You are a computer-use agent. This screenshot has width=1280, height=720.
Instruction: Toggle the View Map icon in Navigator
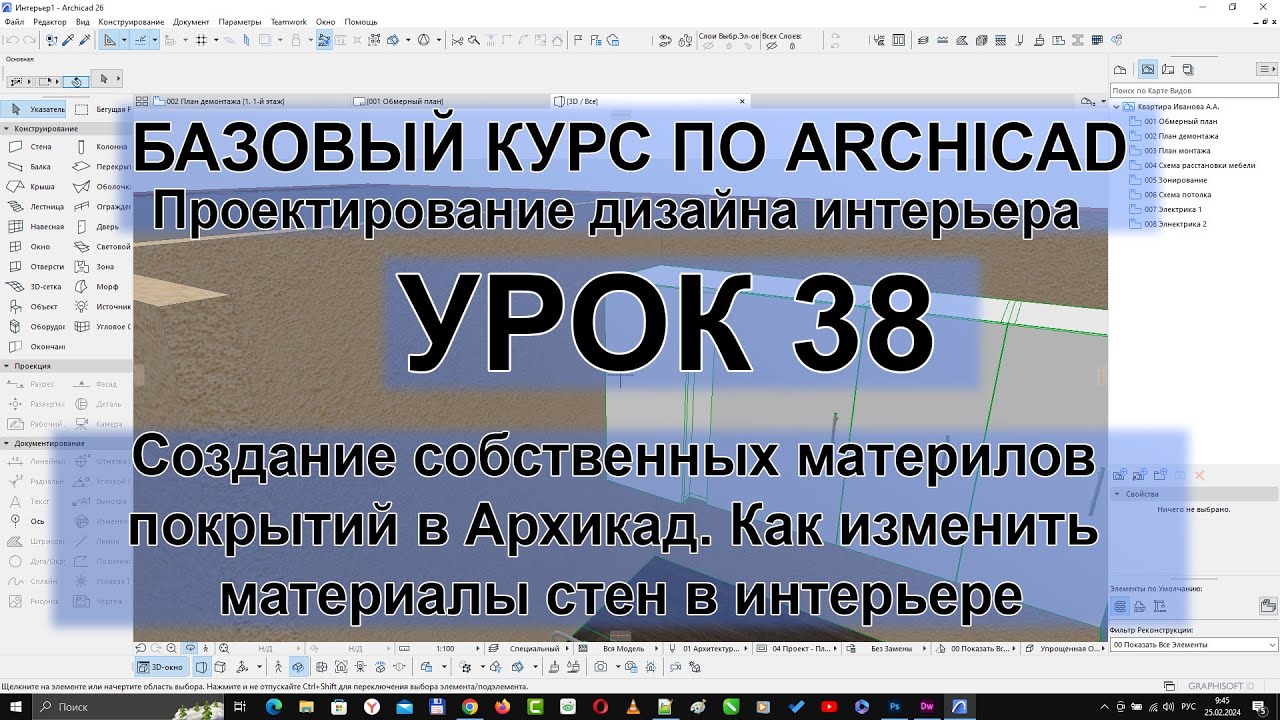click(x=1148, y=69)
